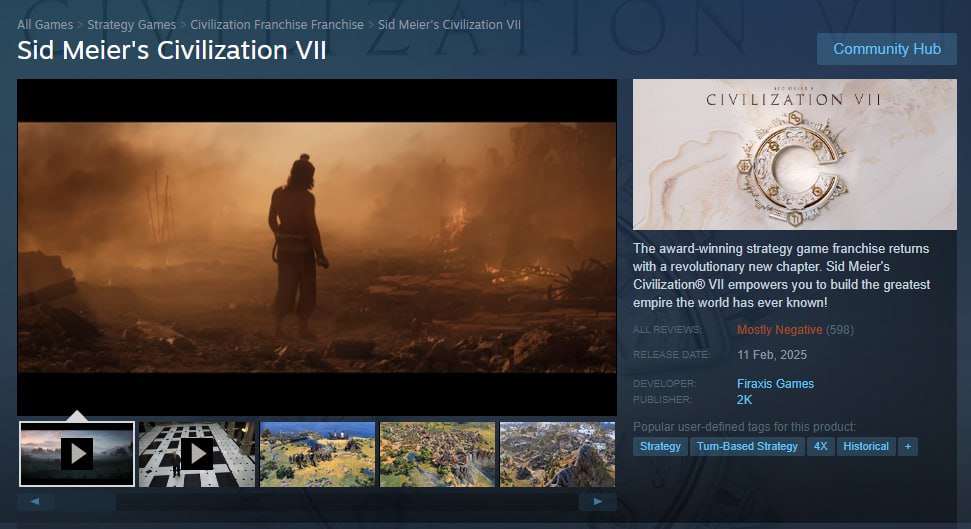This screenshot has height=529, width=971.
Task: Click the right scroll arrow under thumbnails
Action: (598, 501)
